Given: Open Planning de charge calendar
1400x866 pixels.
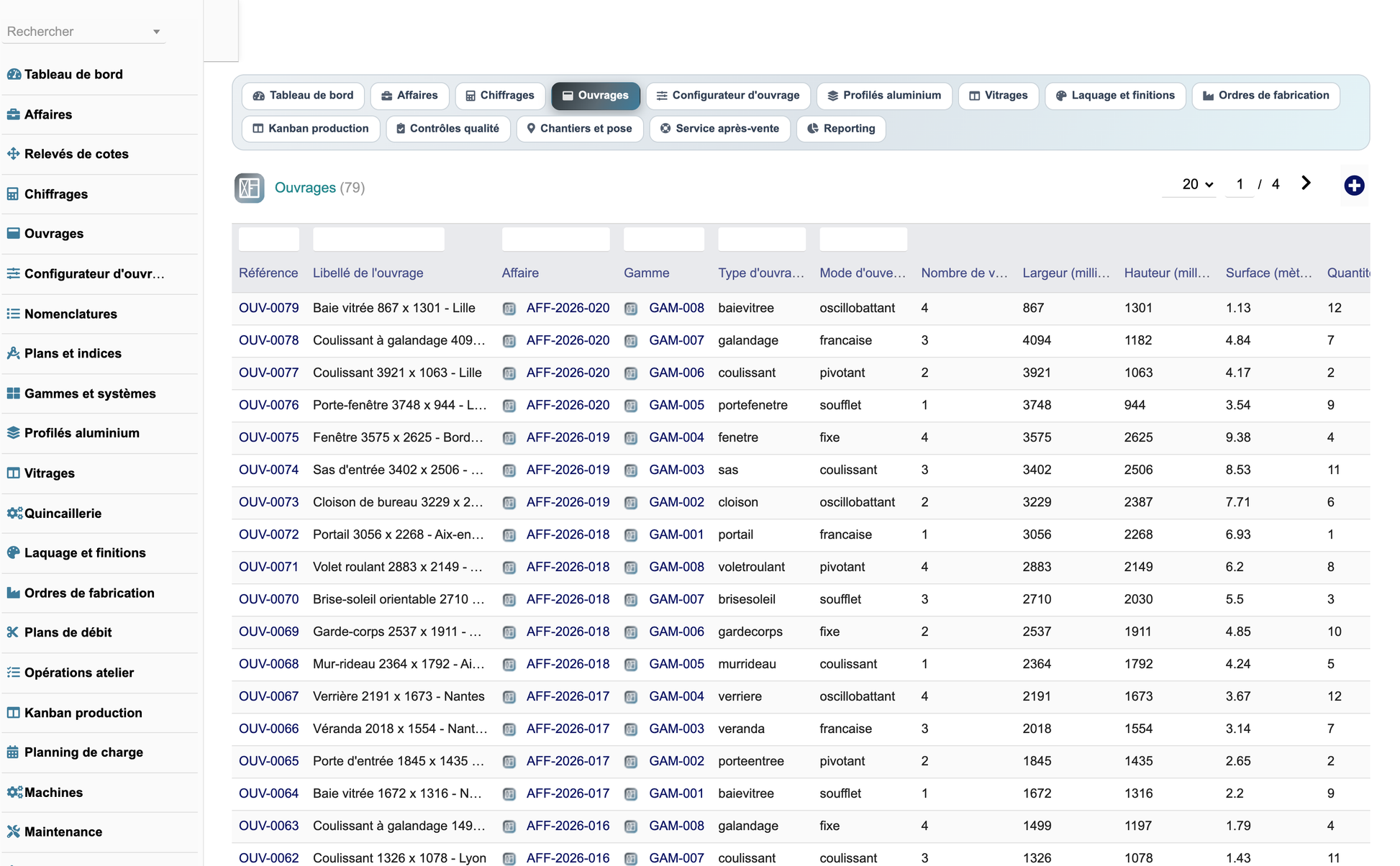Looking at the screenshot, I should (x=83, y=752).
